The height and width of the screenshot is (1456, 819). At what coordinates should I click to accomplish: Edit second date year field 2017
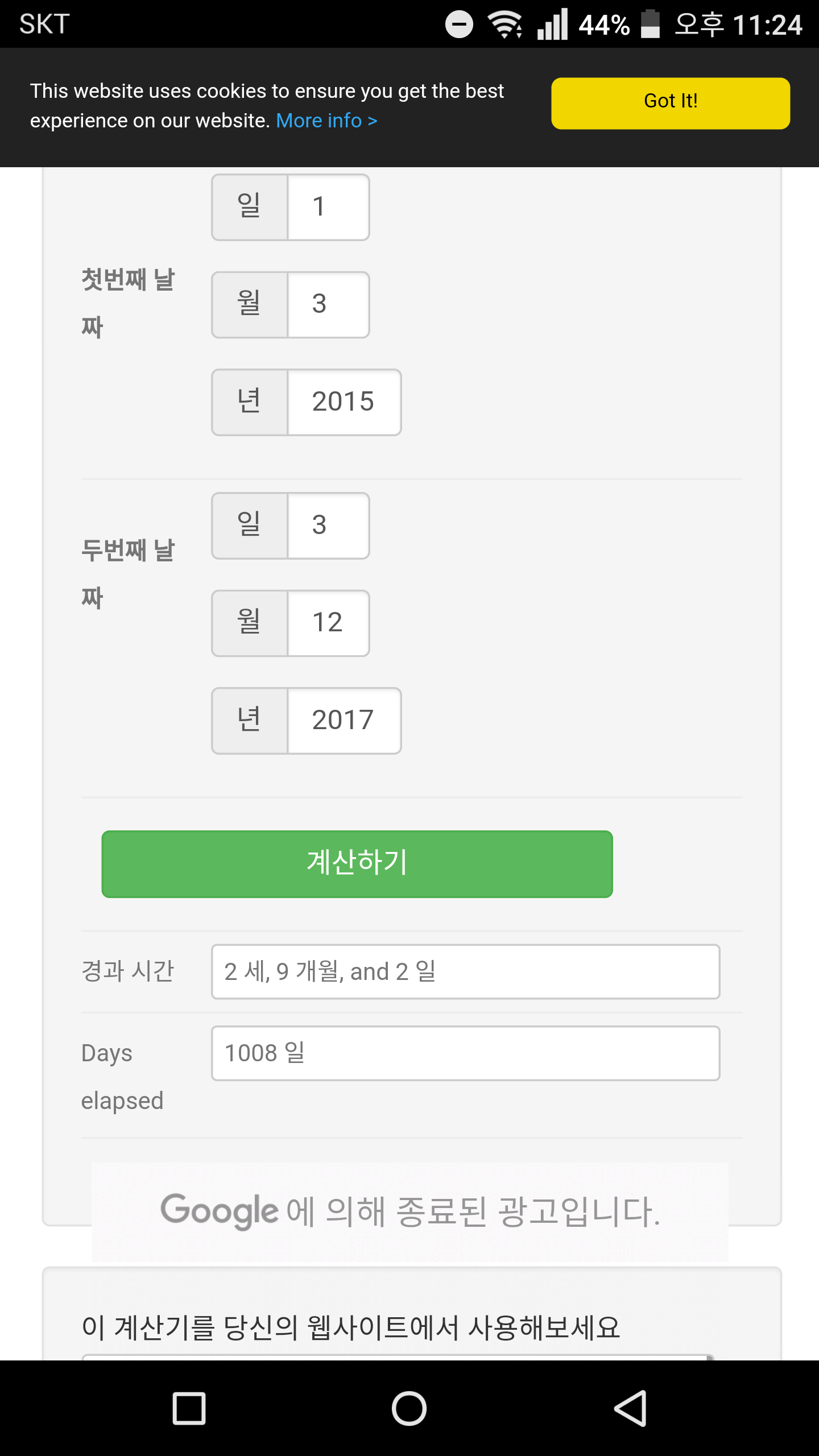pos(344,721)
